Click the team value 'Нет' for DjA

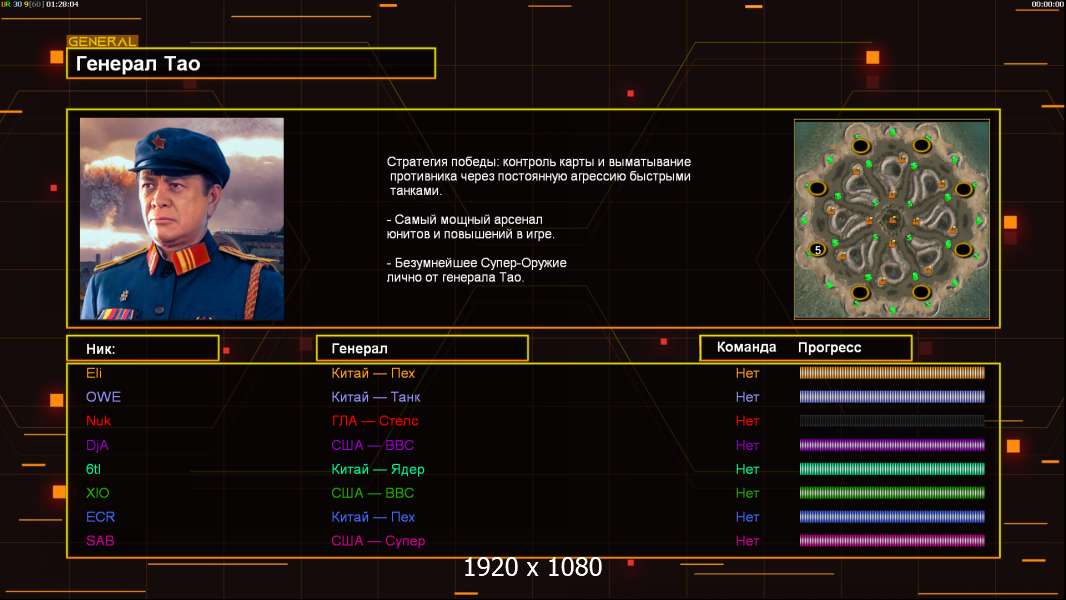click(x=747, y=445)
